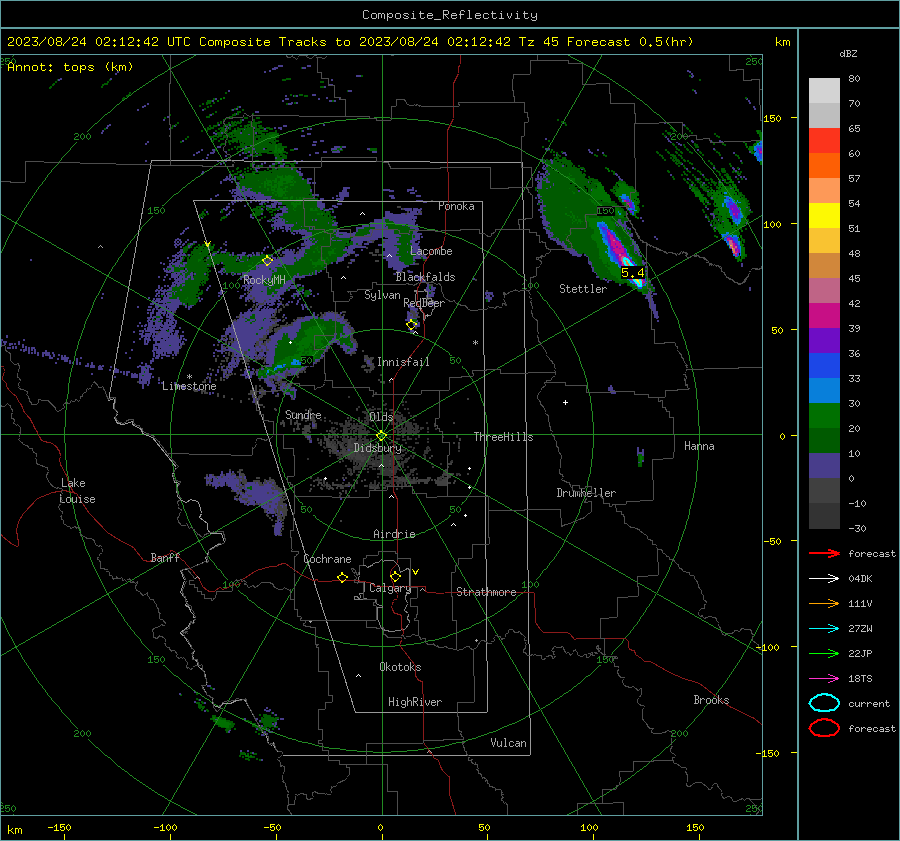Click the green 22JP arrow legend entry
The height and width of the screenshot is (841, 900).
824,653
